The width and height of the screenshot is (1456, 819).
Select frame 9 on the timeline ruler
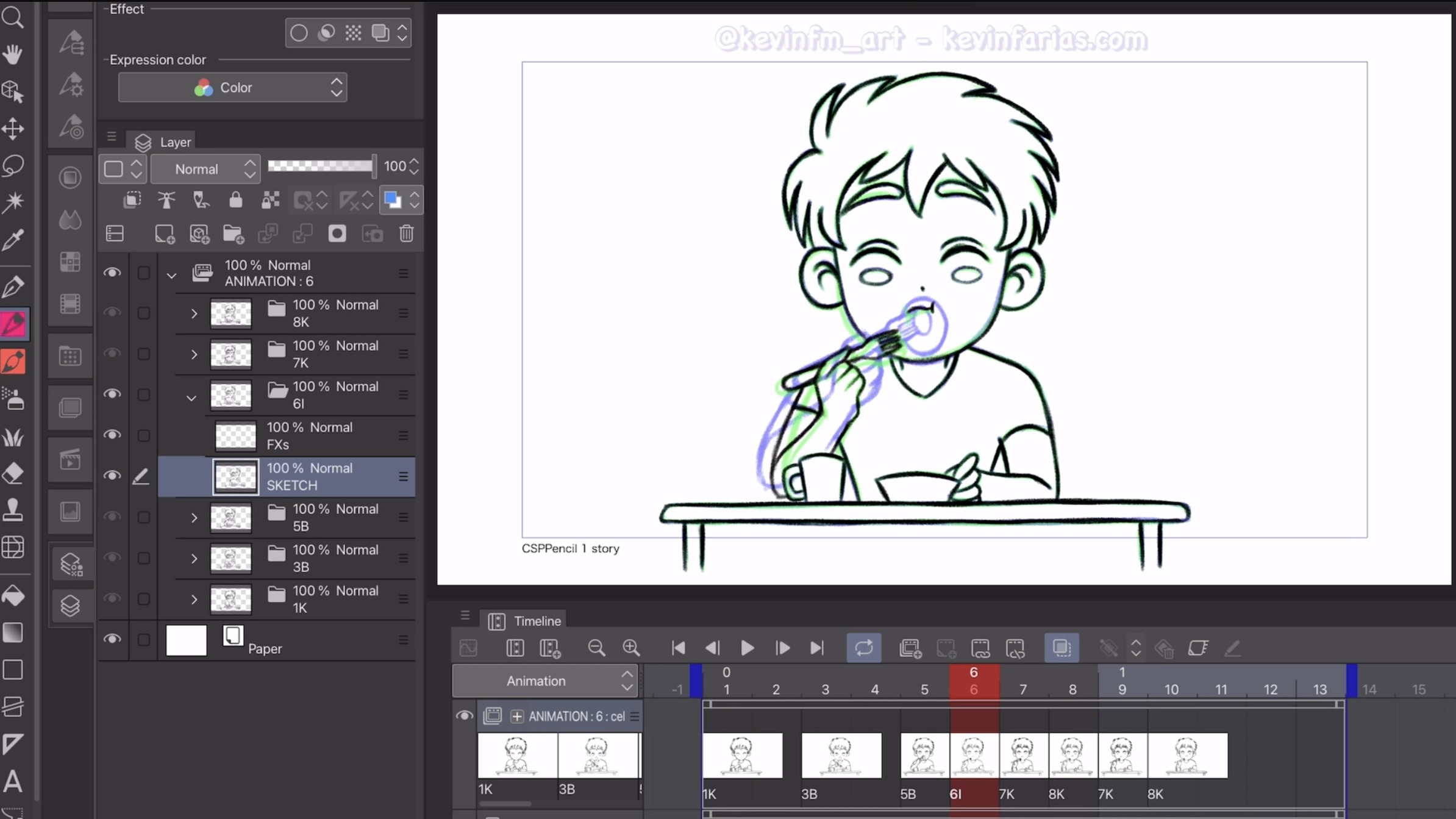click(1122, 689)
